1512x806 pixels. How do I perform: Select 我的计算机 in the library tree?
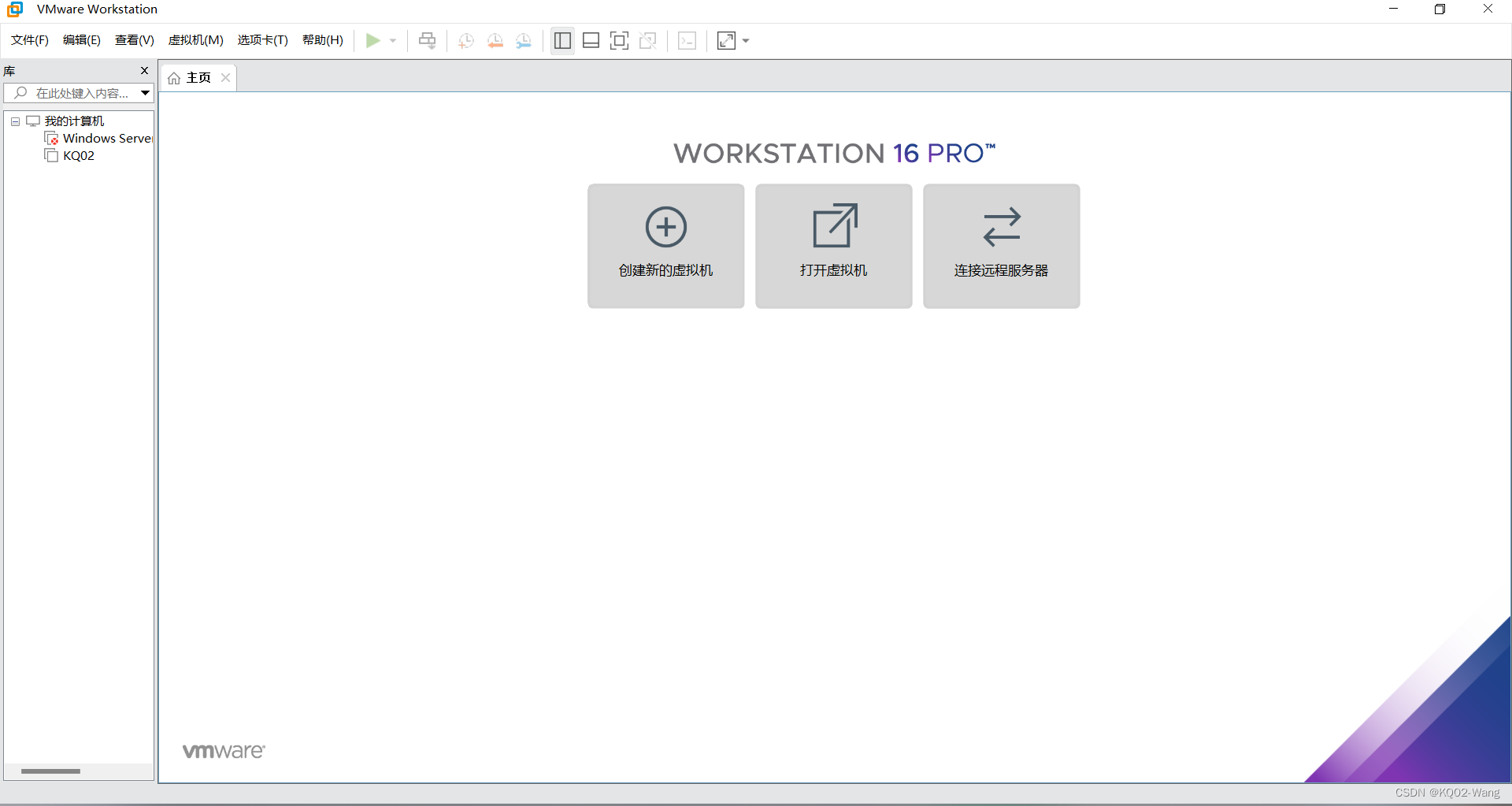[x=74, y=121]
